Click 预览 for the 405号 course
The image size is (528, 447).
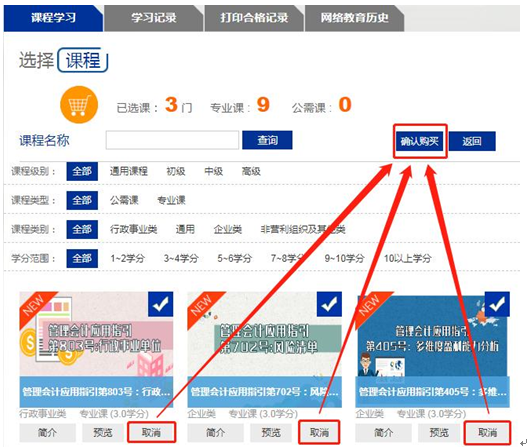[439, 433]
